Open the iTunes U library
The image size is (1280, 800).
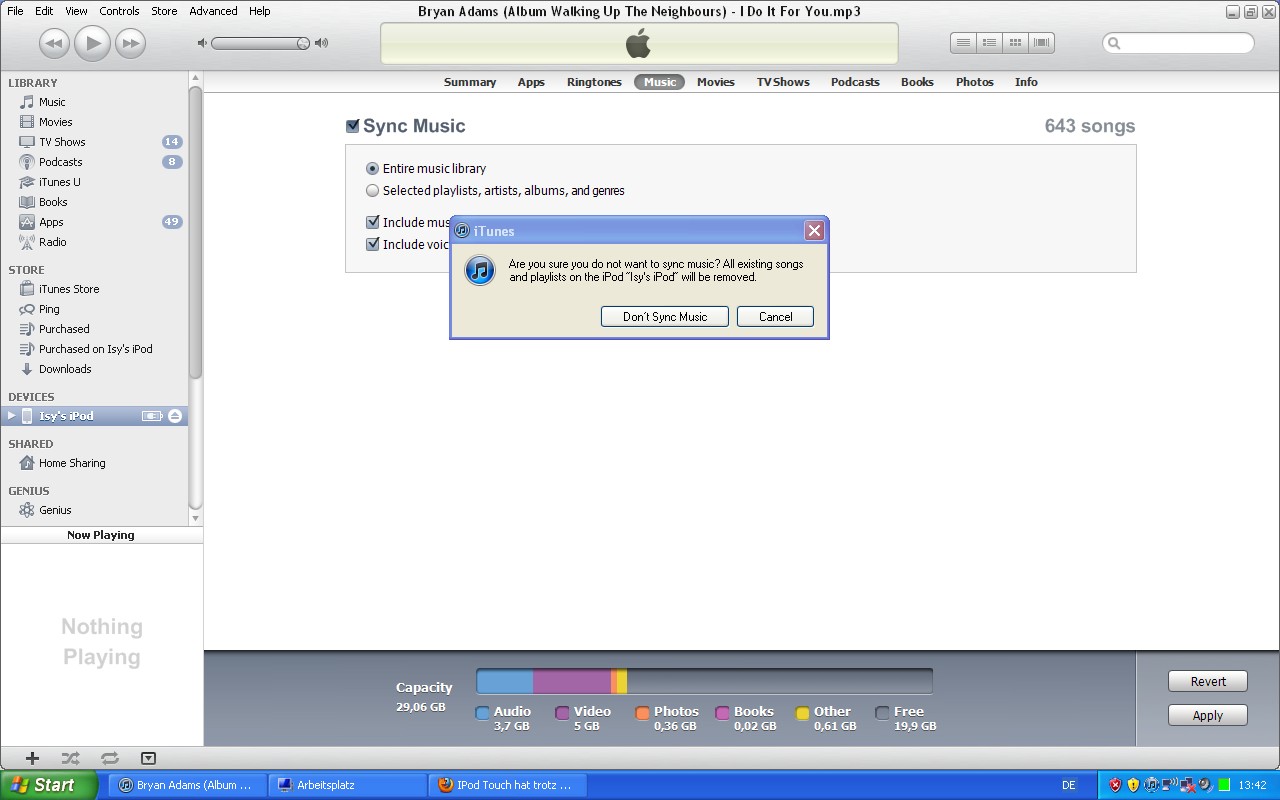59,182
